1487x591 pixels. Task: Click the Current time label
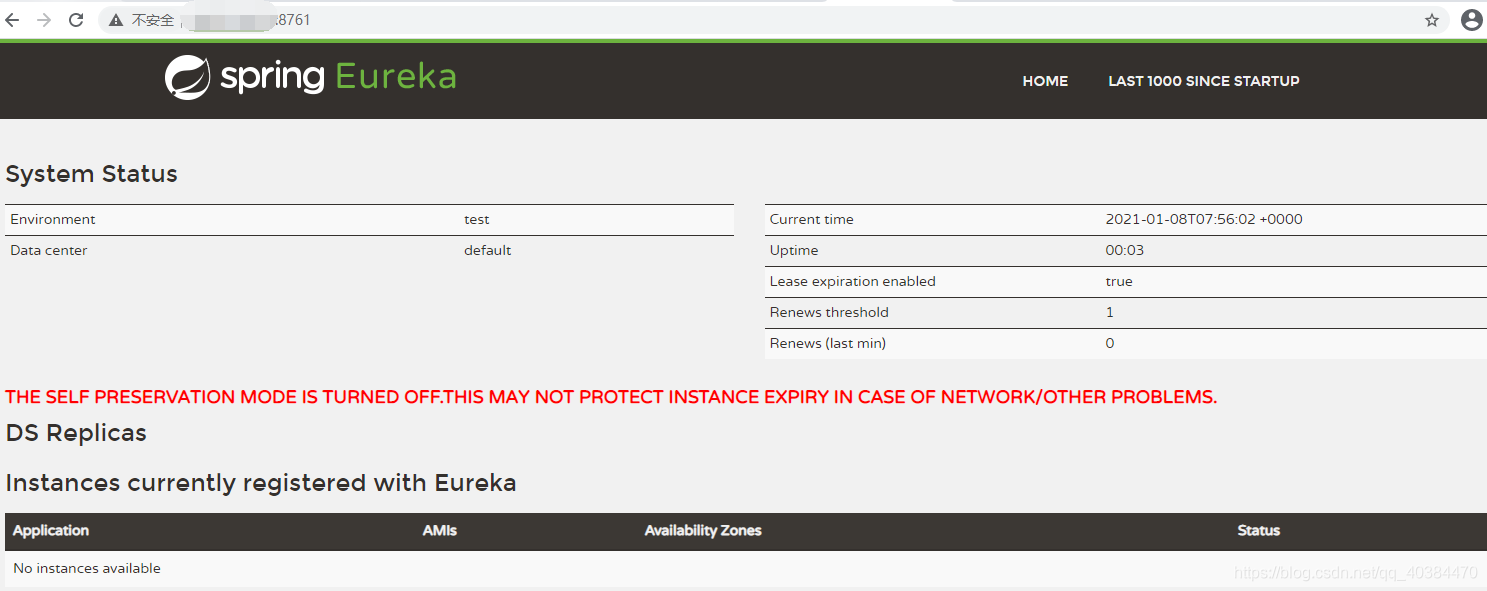812,219
